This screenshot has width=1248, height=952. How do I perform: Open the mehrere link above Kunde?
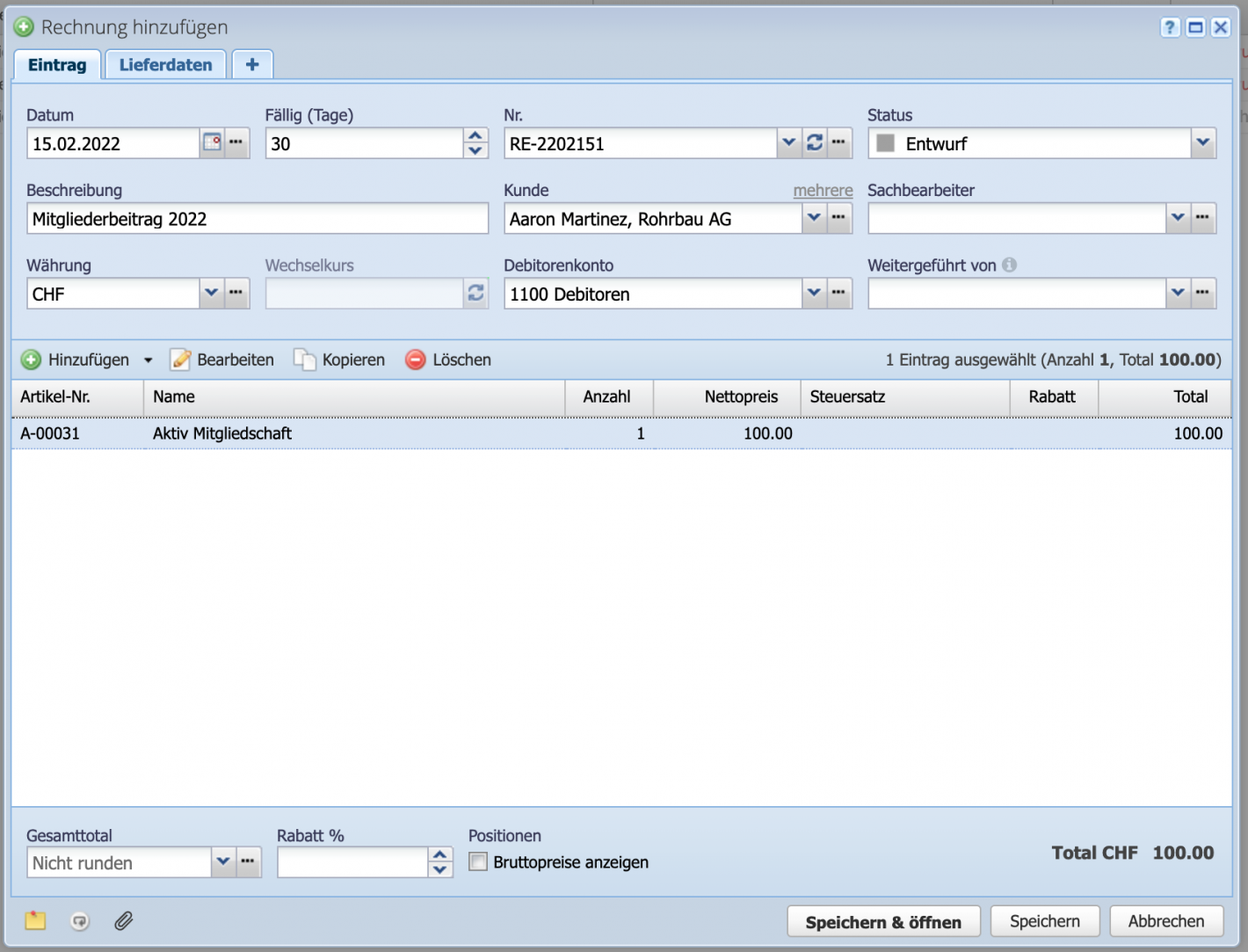[823, 190]
